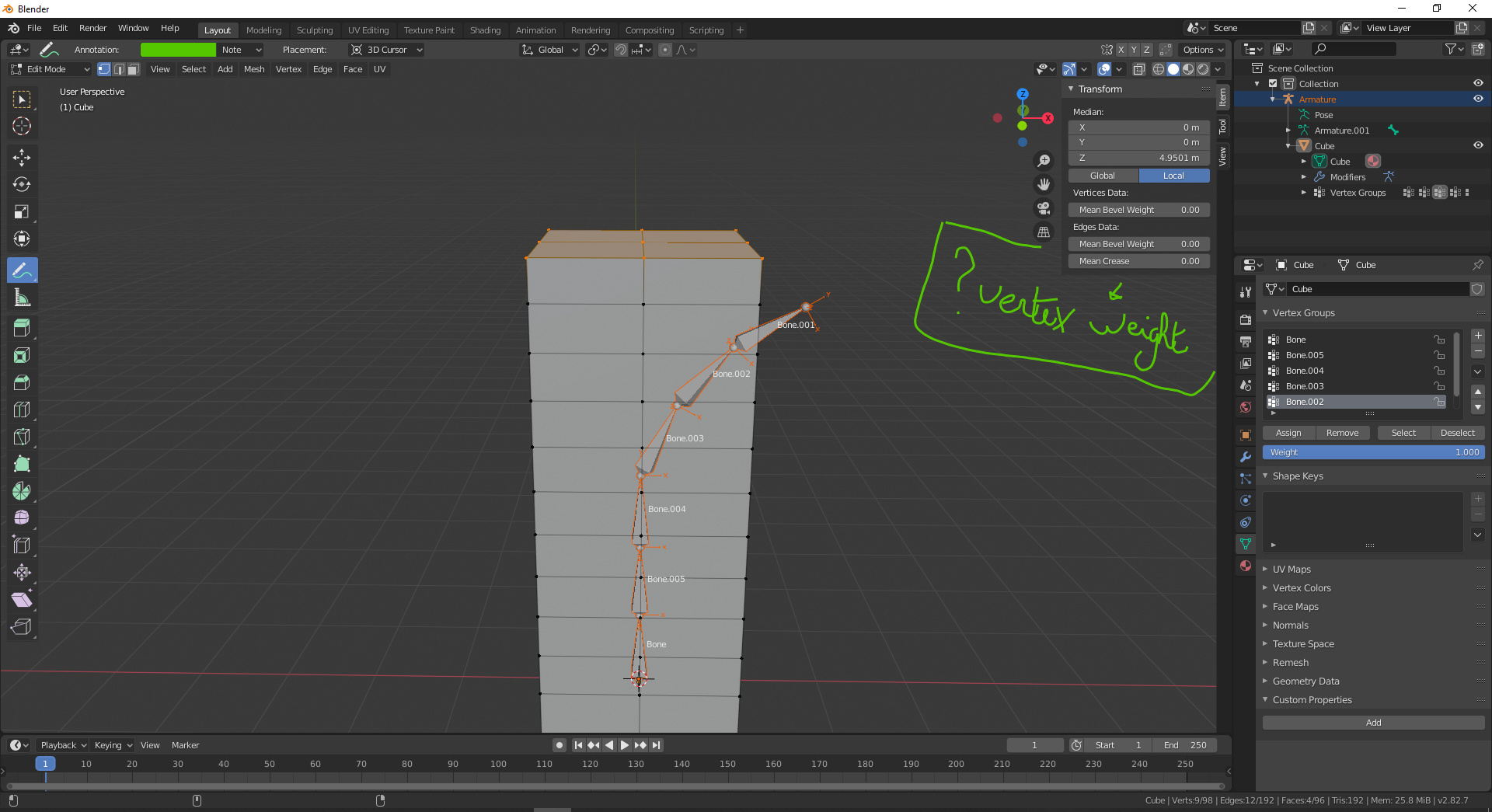Toggle Collection visibility eye icon

(x=1478, y=83)
